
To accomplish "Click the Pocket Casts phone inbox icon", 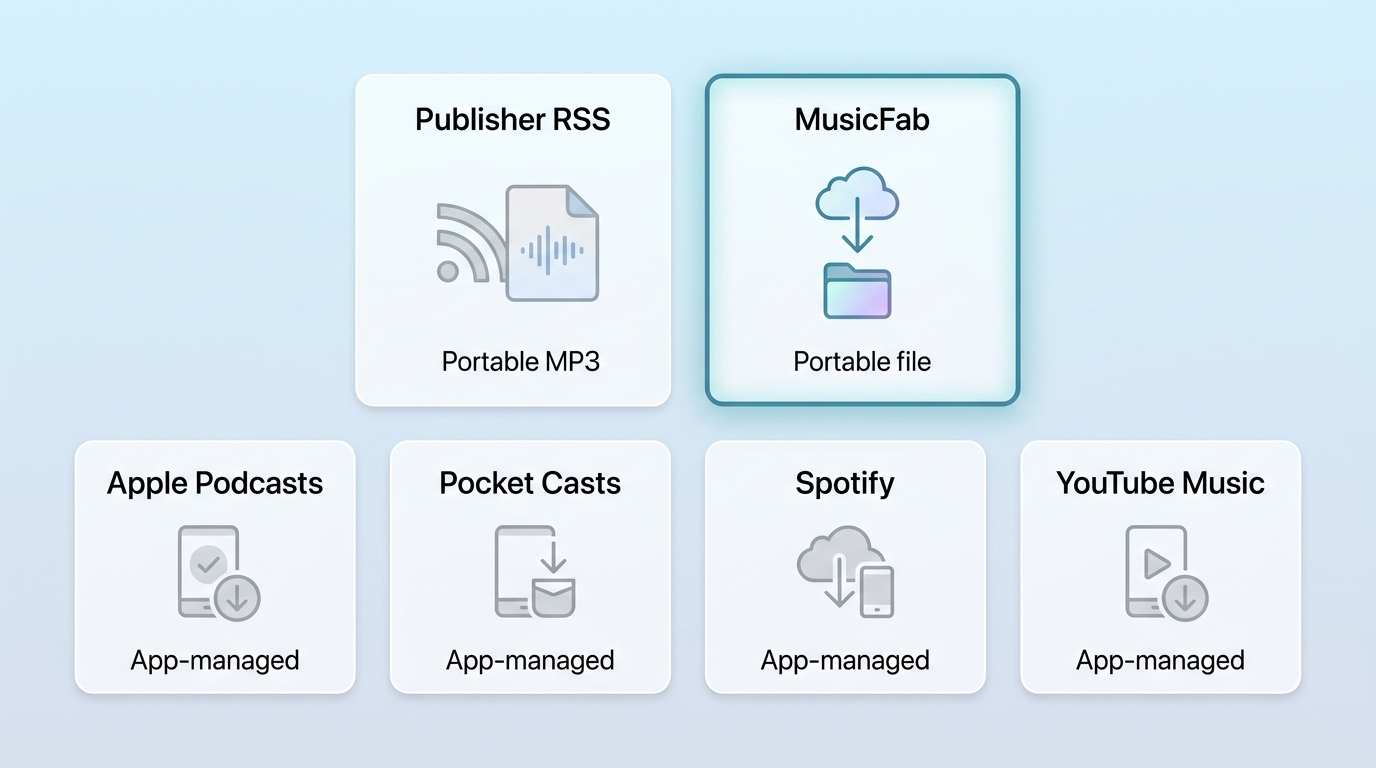I will point(535,572).
